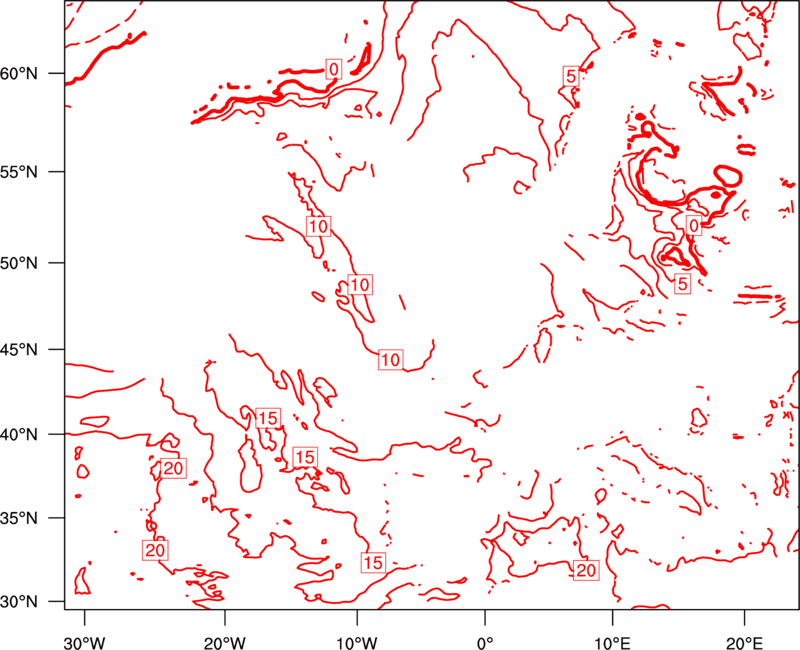This screenshot has width=800, height=650.
Task: Select the 0° longitude axis label
Action: pyautogui.click(x=485, y=642)
